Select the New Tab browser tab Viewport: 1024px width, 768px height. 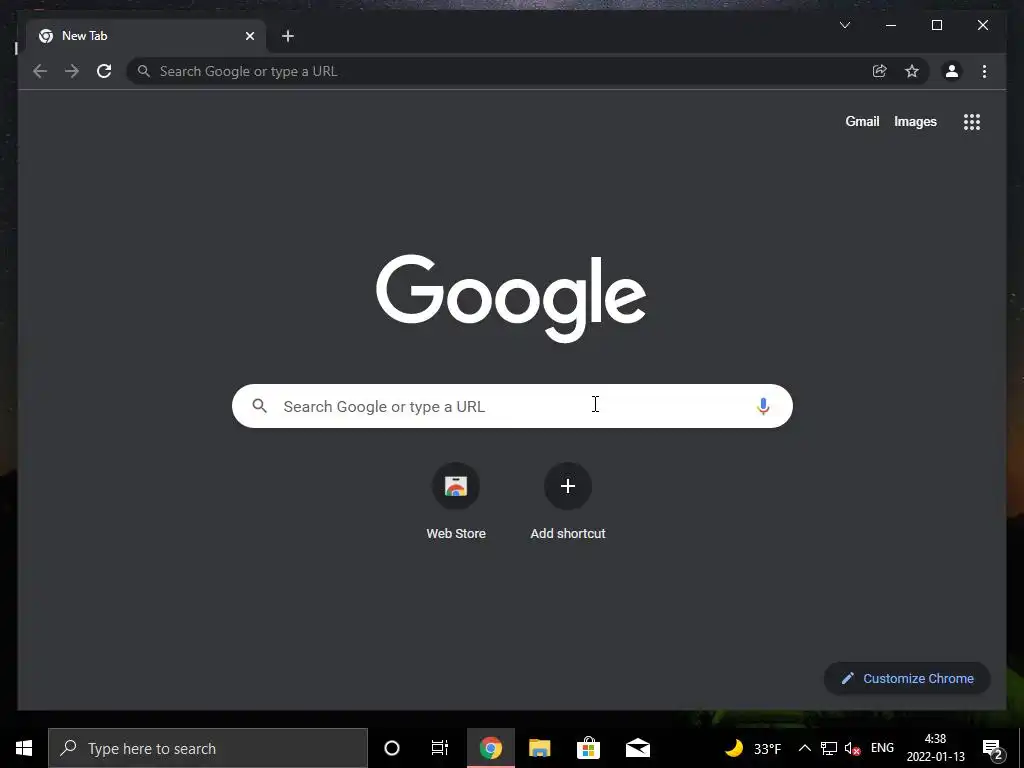click(146, 36)
